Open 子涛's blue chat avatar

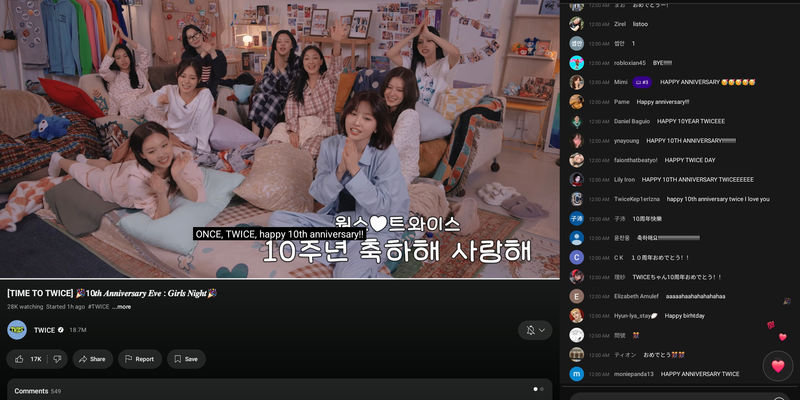(x=577, y=218)
